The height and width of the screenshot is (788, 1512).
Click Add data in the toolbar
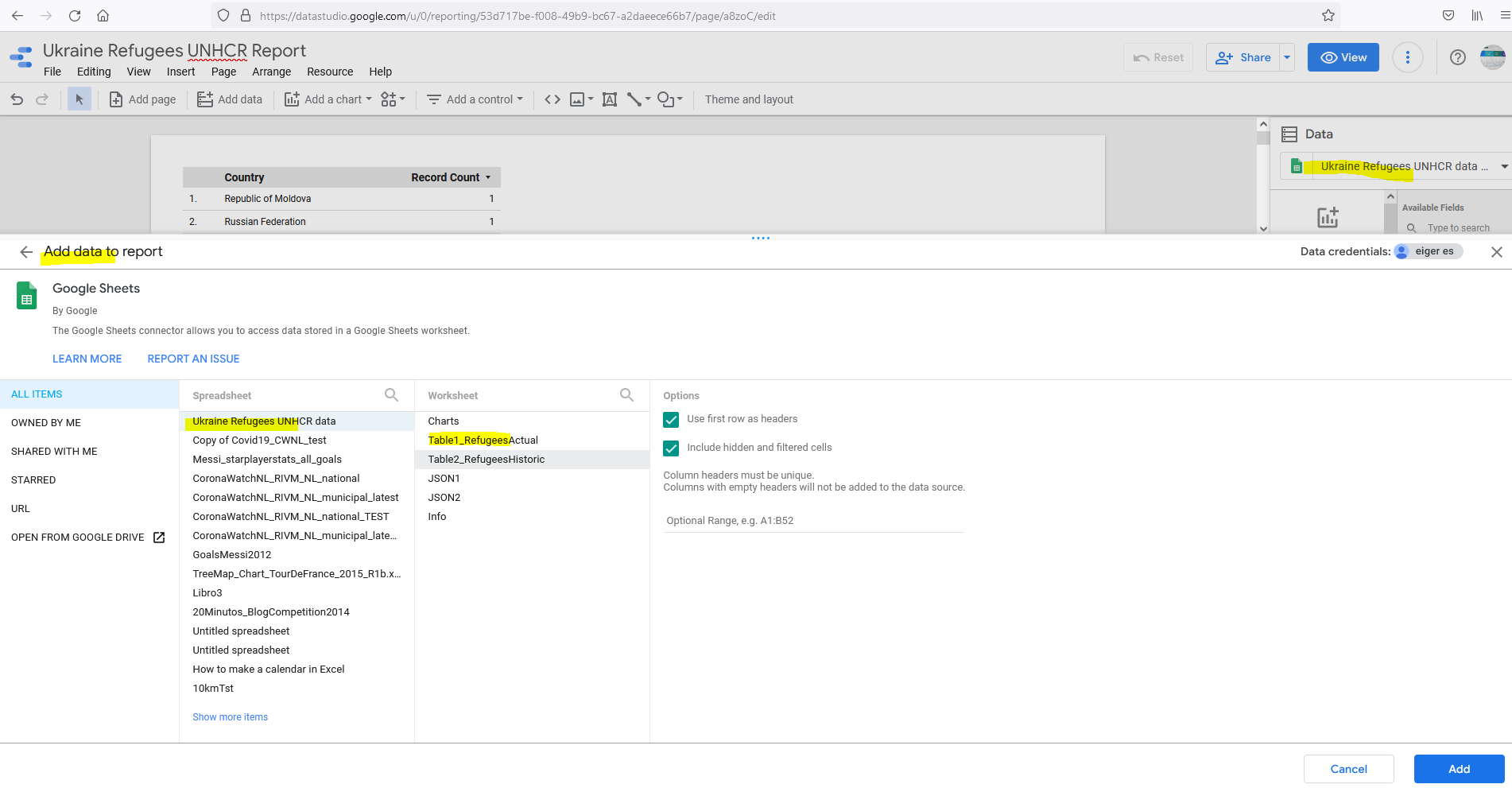pyautogui.click(x=229, y=99)
